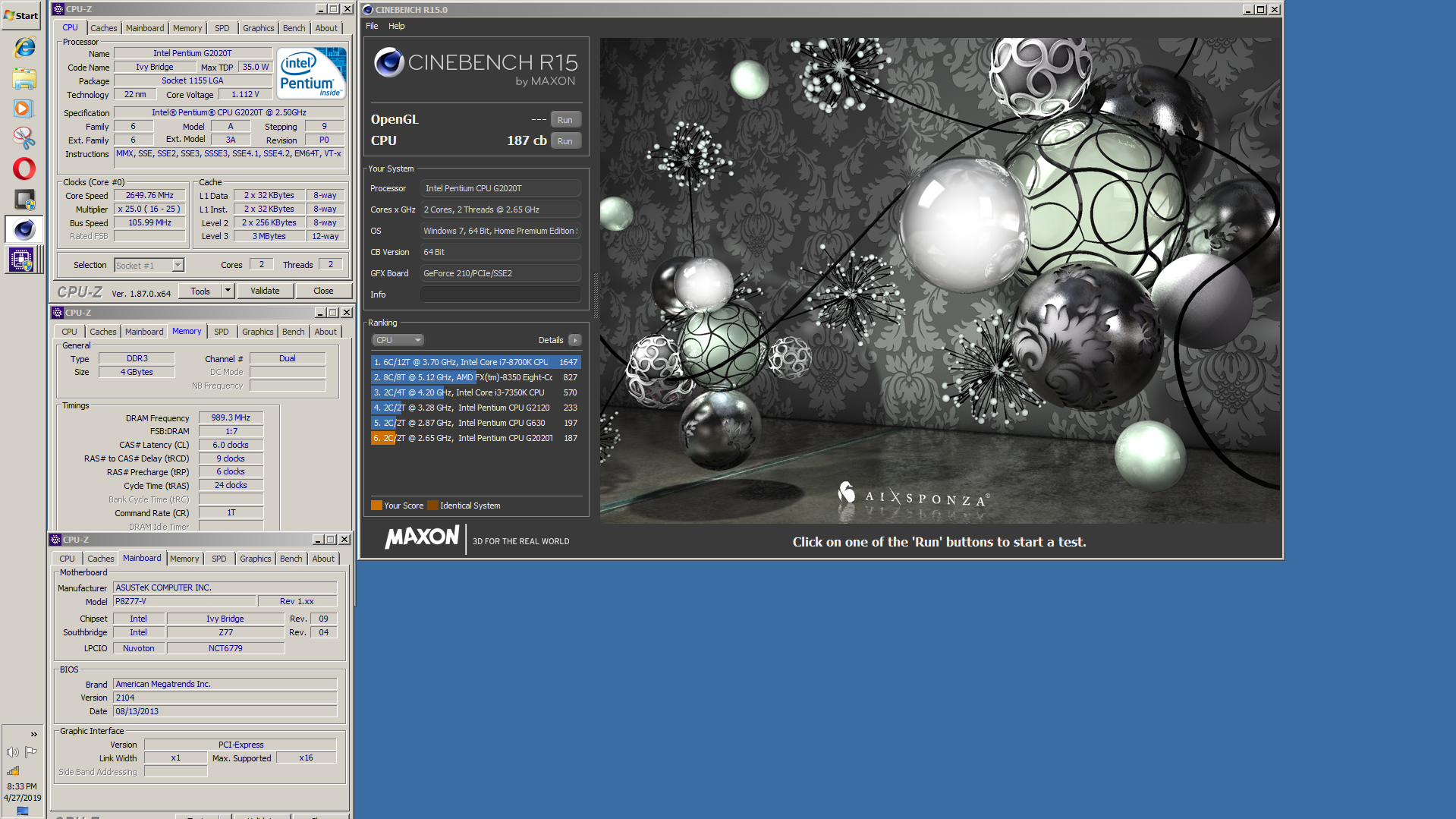The image size is (1456, 819).
Task: Click the Name field Intel Pentium G2020T
Action: click(193, 53)
